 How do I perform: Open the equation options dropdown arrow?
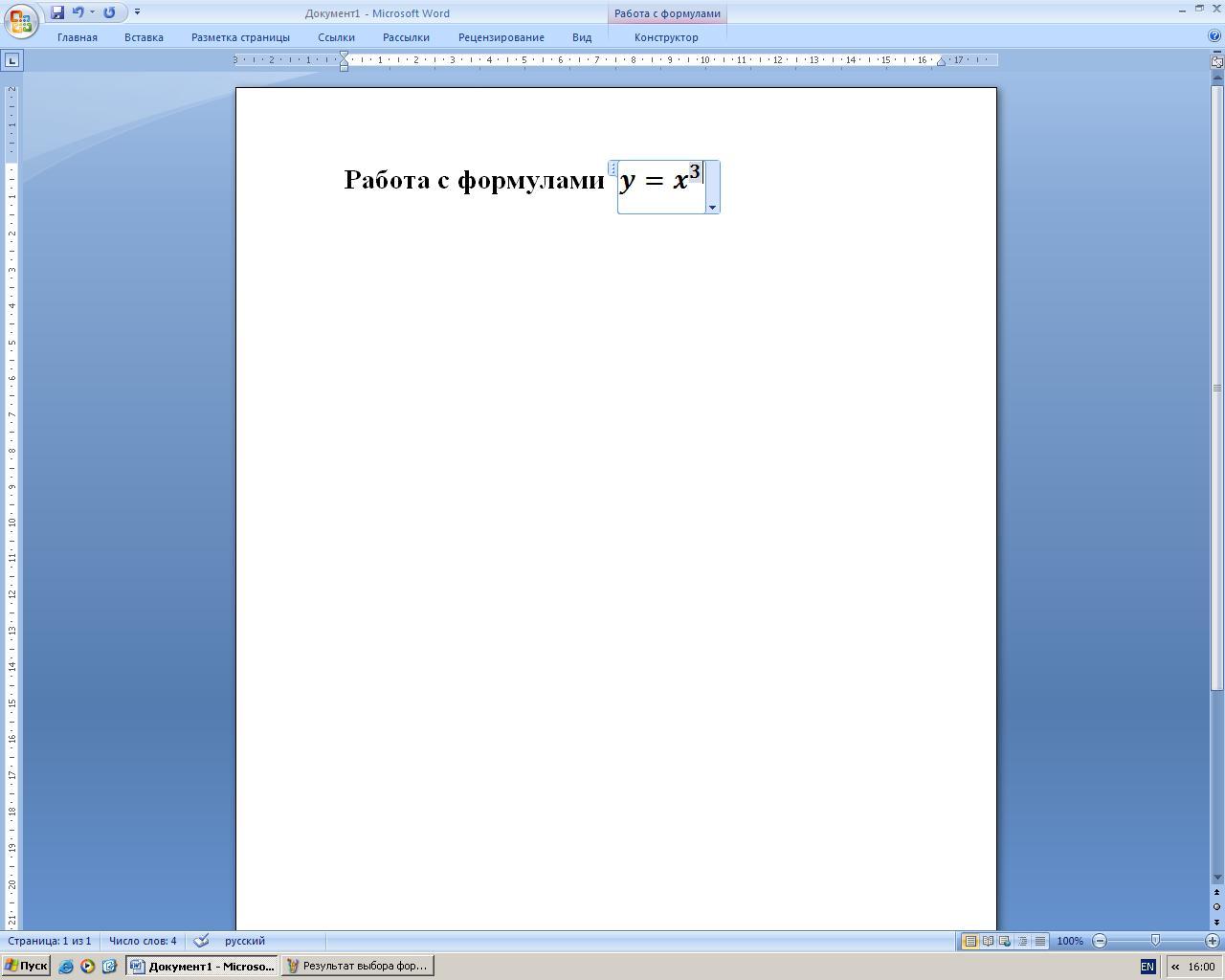click(712, 208)
